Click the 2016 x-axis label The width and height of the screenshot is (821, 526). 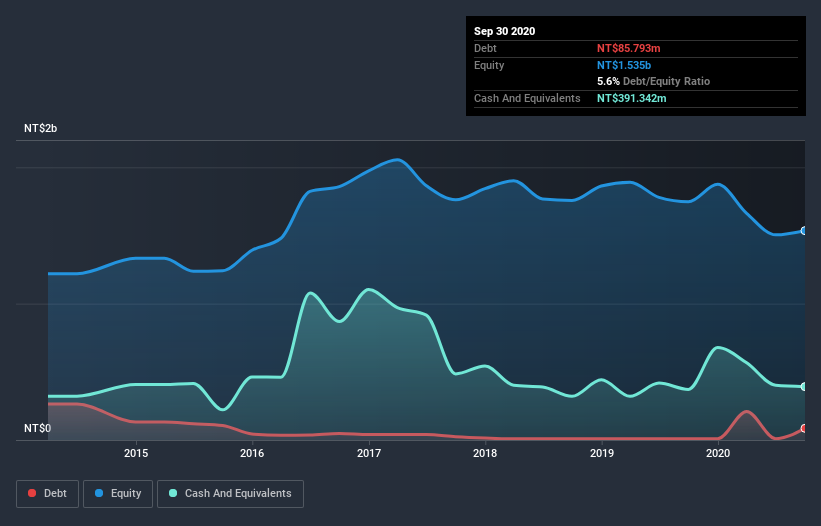click(252, 453)
